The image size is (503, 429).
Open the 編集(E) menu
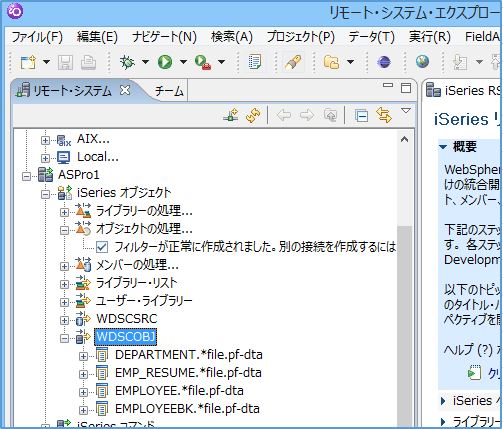click(97, 37)
